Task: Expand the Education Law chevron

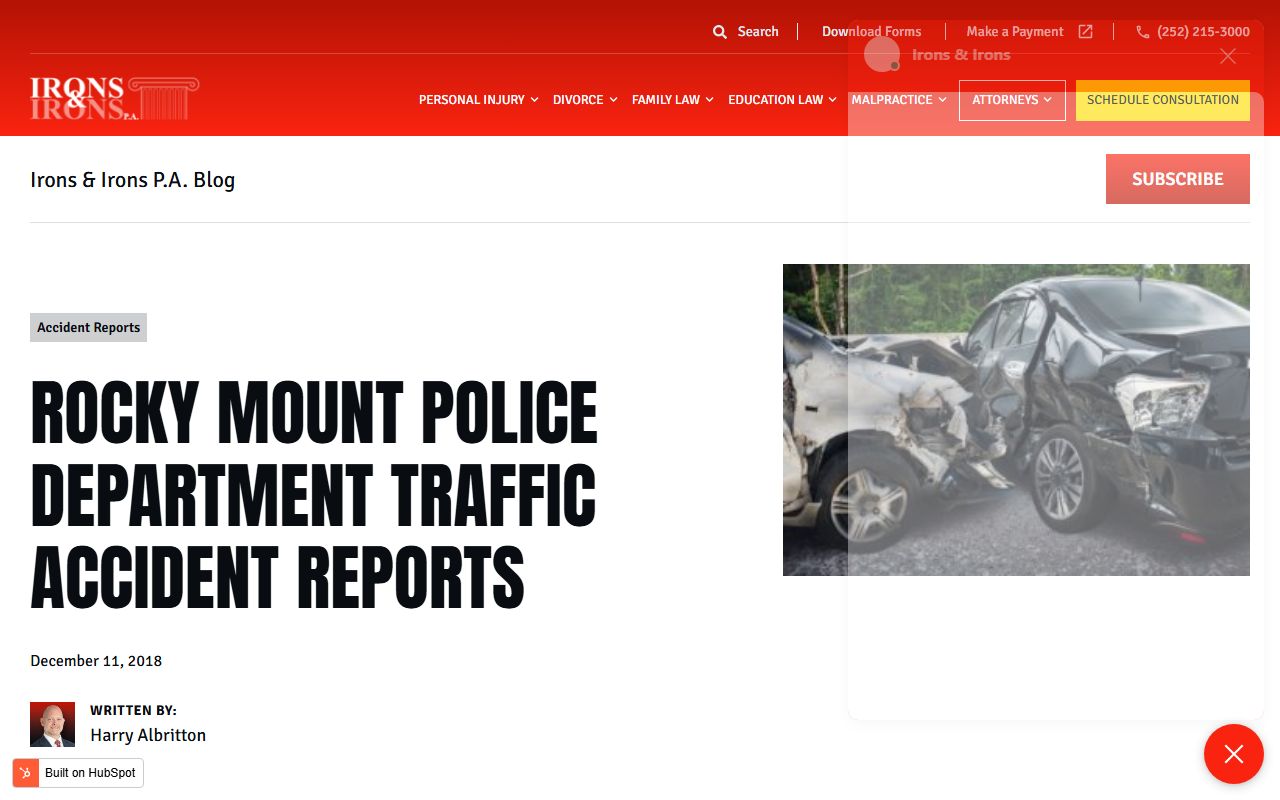Action: click(x=832, y=100)
